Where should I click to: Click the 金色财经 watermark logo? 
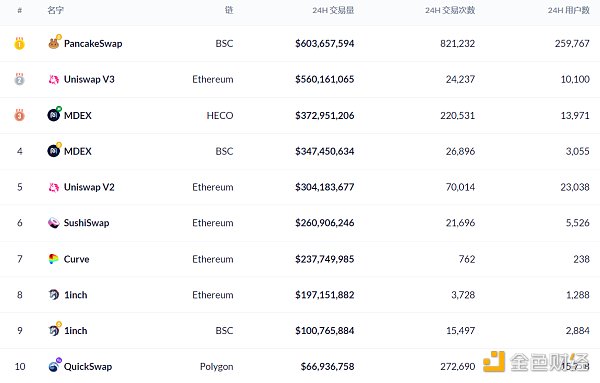536,362
